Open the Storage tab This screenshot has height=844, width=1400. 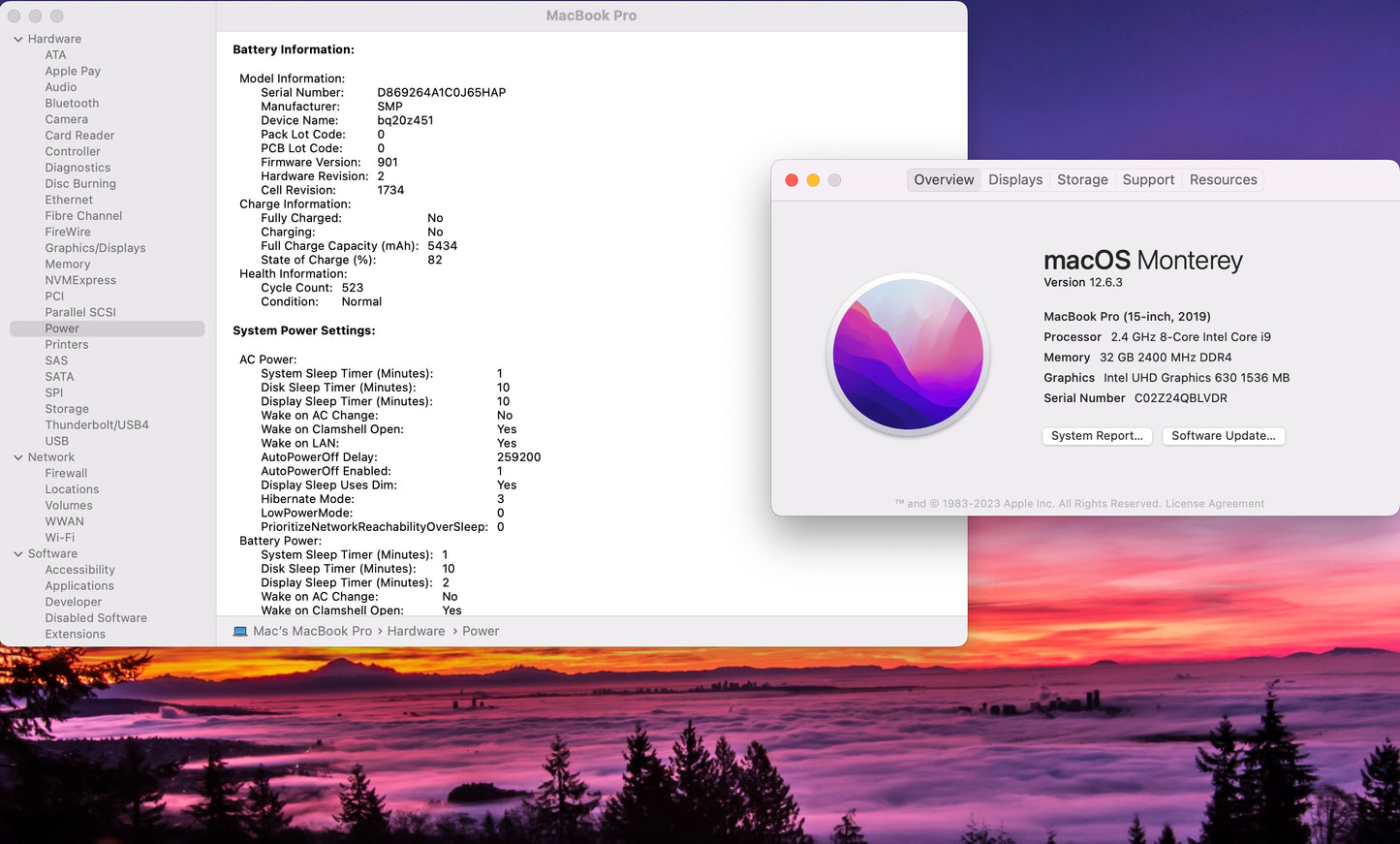tap(1082, 179)
